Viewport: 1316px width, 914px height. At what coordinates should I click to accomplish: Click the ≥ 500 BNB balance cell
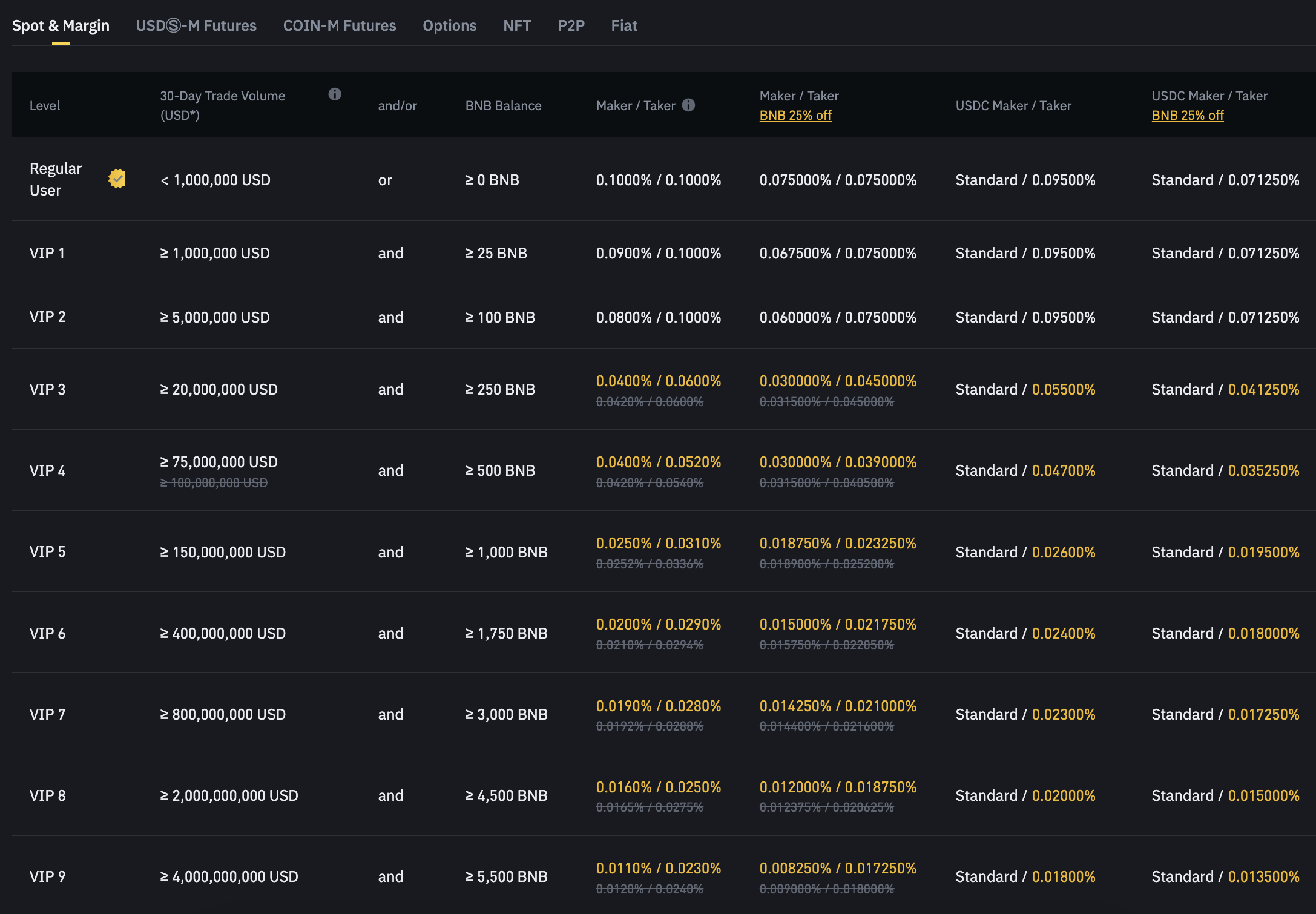tap(500, 470)
